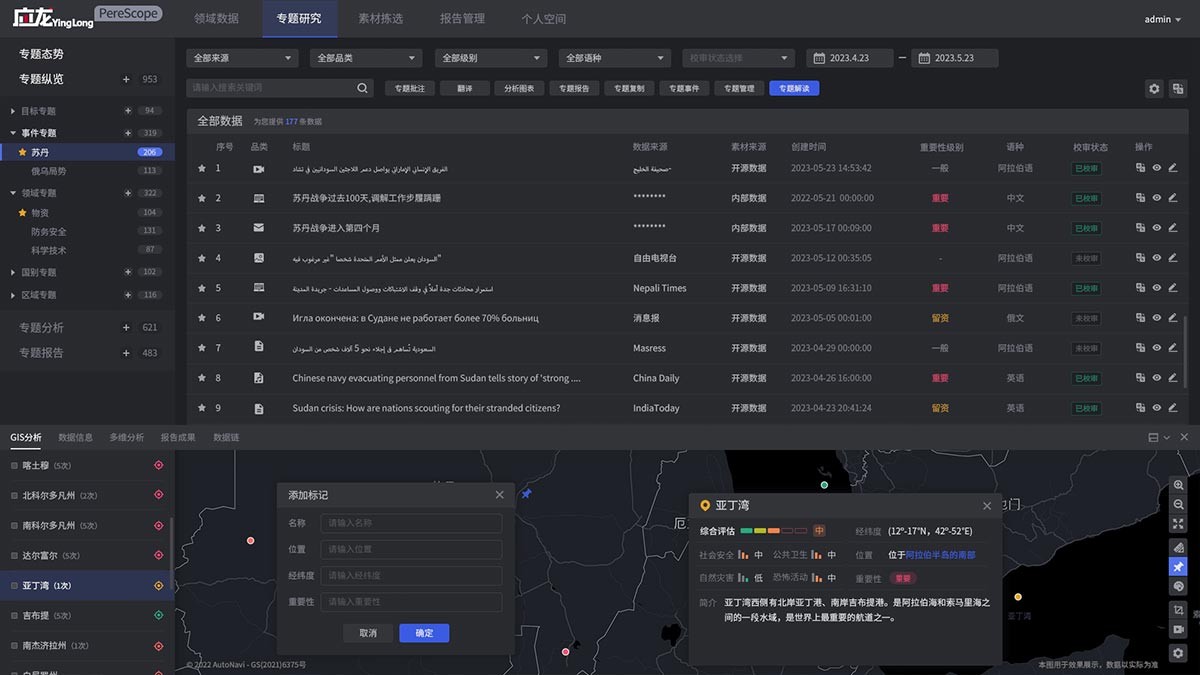Click the search magnifier icon in keyword box

pos(362,88)
